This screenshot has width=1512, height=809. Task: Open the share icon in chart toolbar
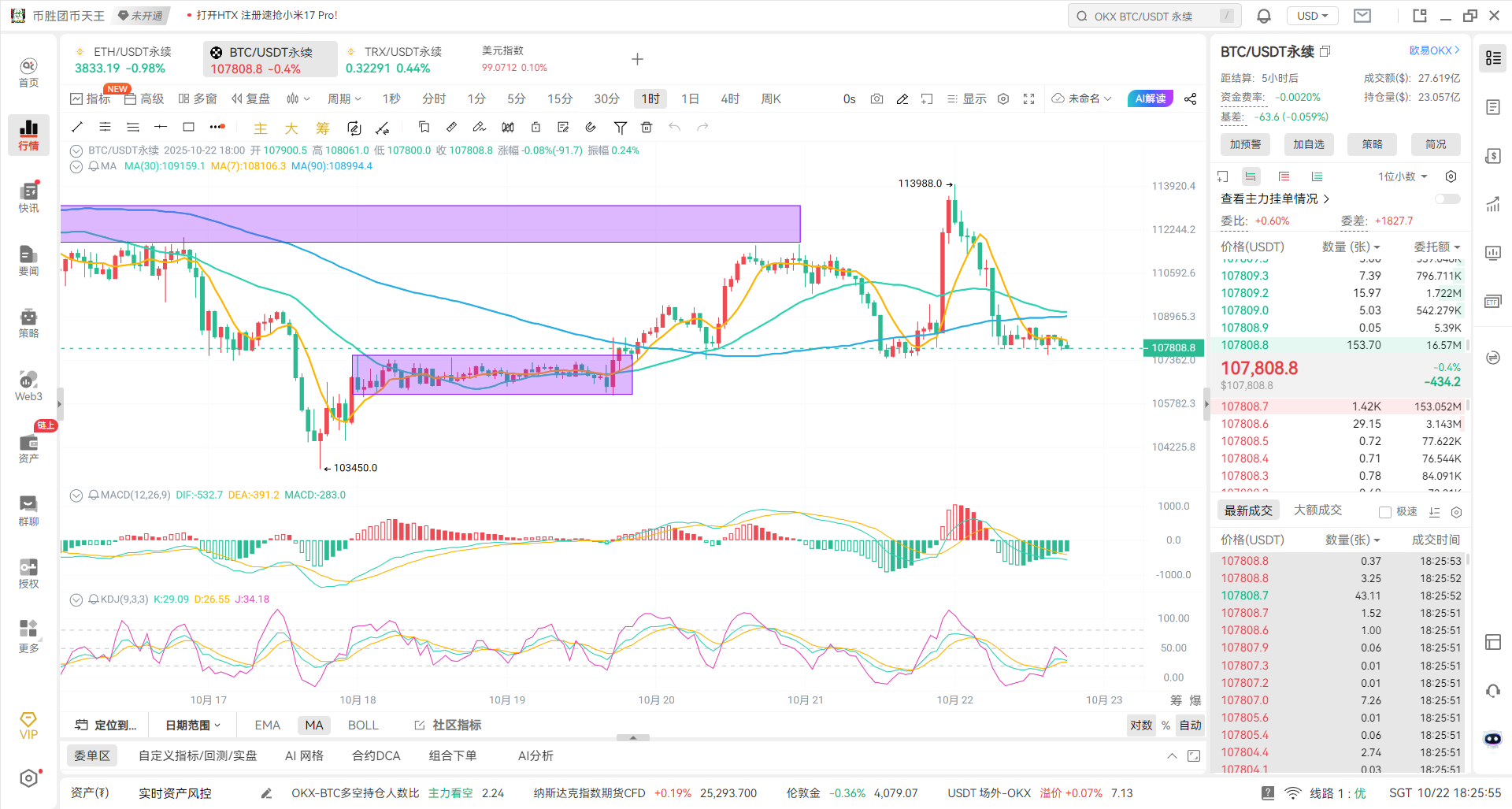[1190, 98]
